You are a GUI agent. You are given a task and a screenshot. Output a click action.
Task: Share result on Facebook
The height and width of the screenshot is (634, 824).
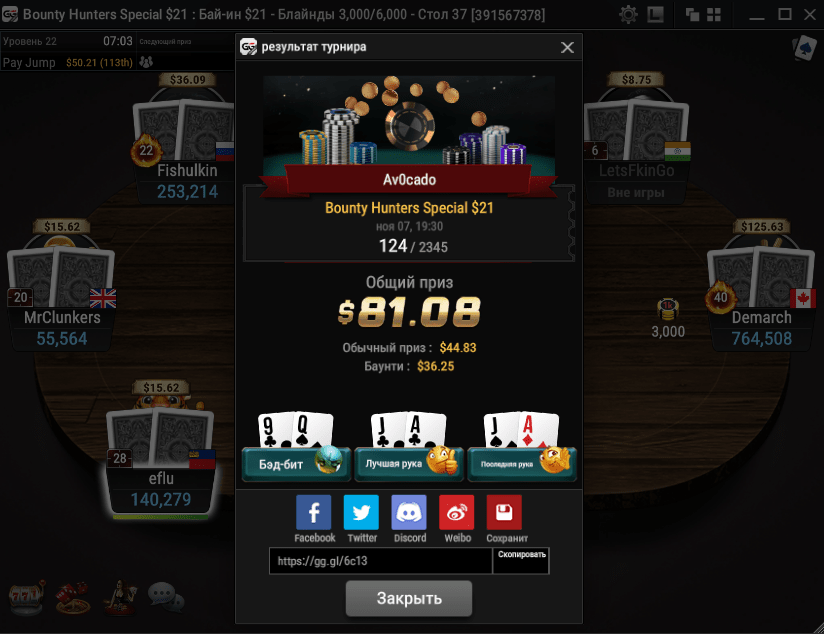tap(314, 512)
